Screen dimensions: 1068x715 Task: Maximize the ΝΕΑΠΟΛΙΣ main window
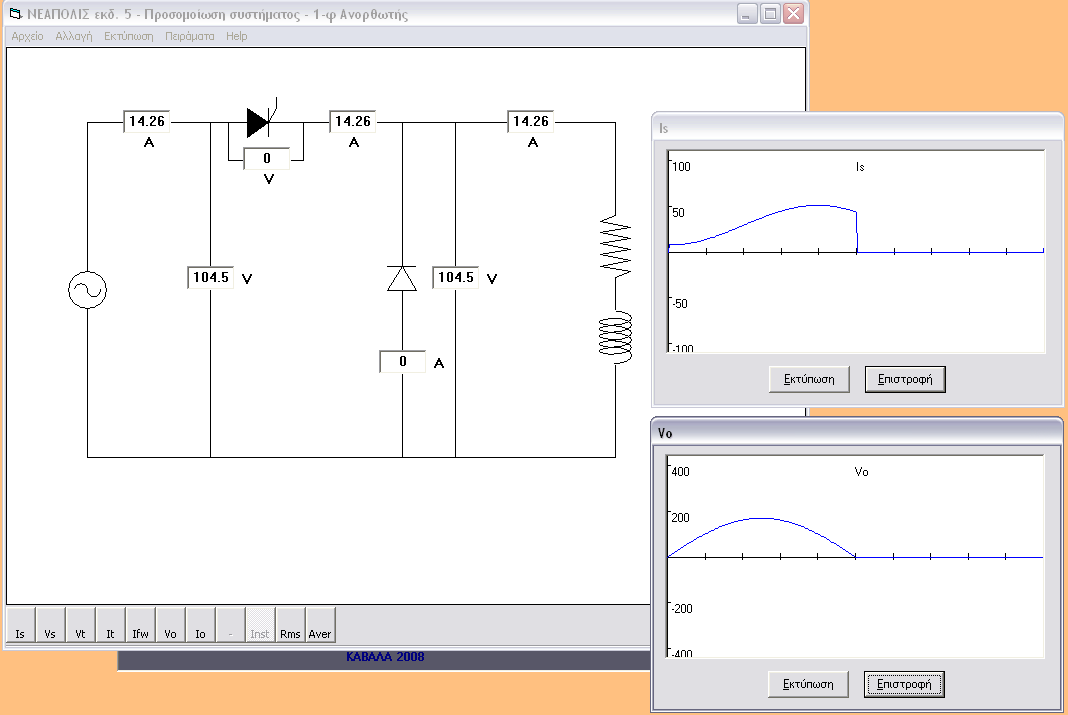point(770,14)
